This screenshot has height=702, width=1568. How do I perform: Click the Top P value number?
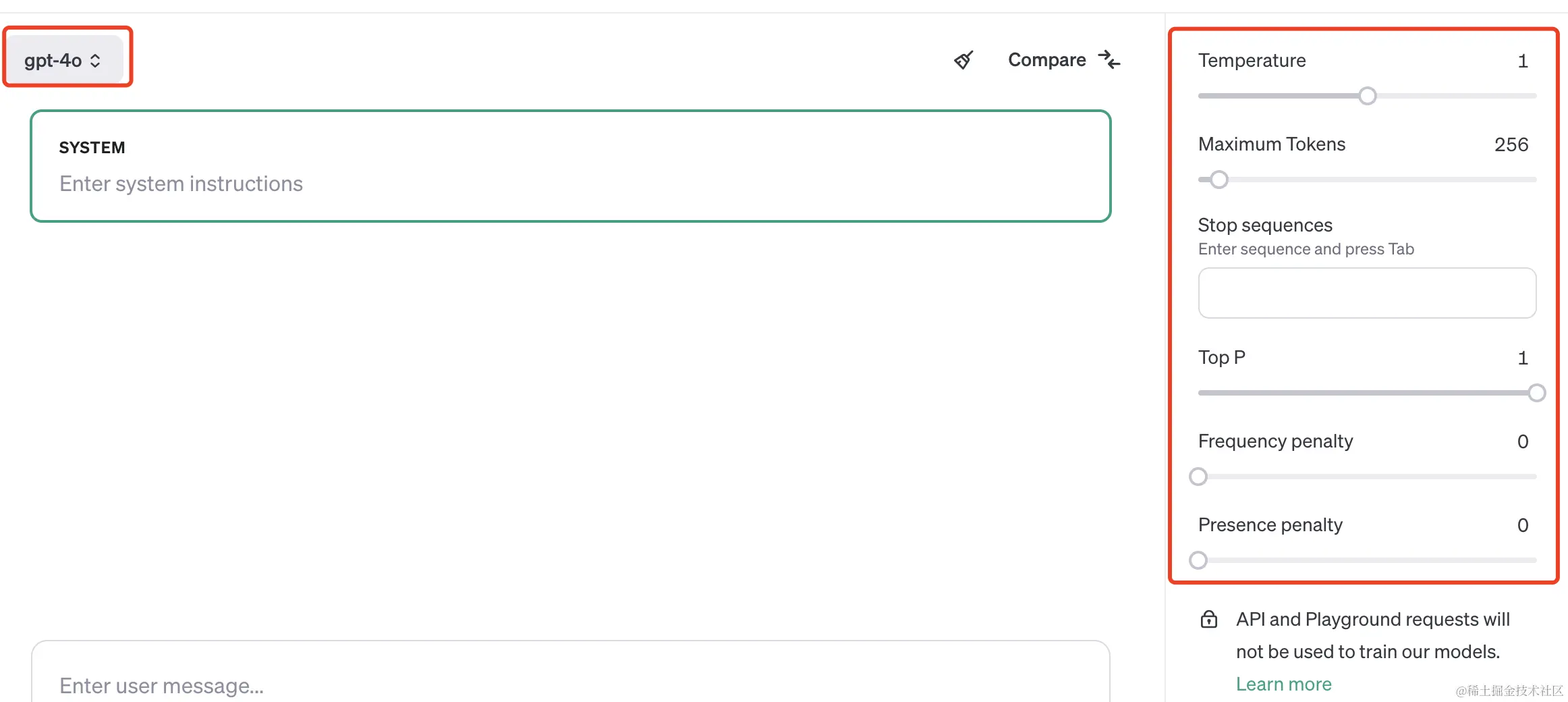point(1522,358)
